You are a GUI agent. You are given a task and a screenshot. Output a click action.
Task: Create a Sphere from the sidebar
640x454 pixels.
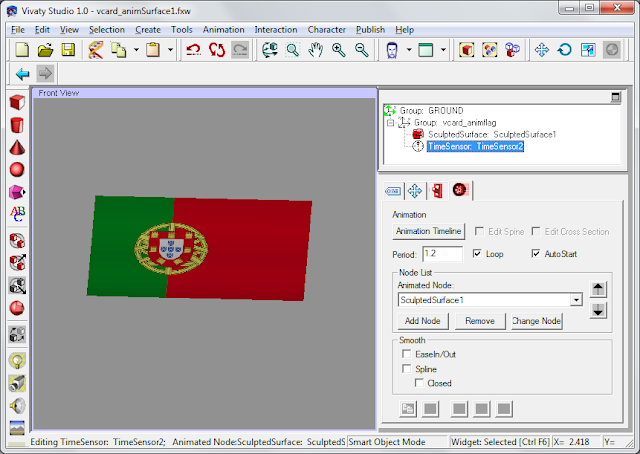pos(17,169)
